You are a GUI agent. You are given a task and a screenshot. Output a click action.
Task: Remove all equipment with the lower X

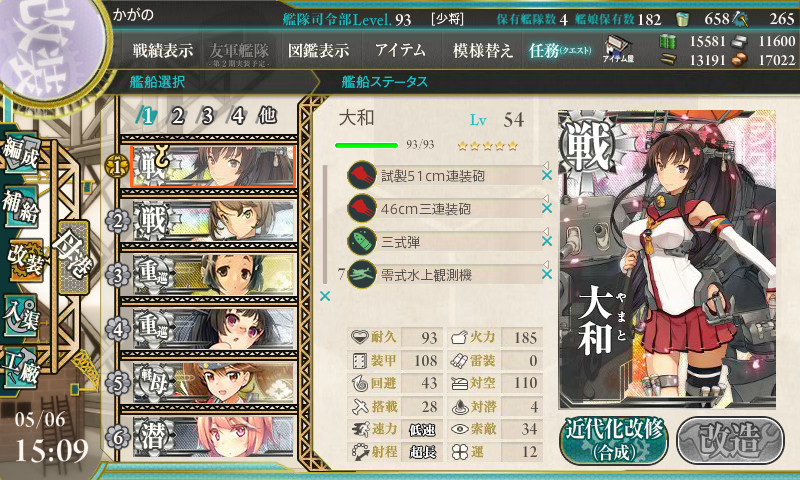pyautogui.click(x=325, y=296)
